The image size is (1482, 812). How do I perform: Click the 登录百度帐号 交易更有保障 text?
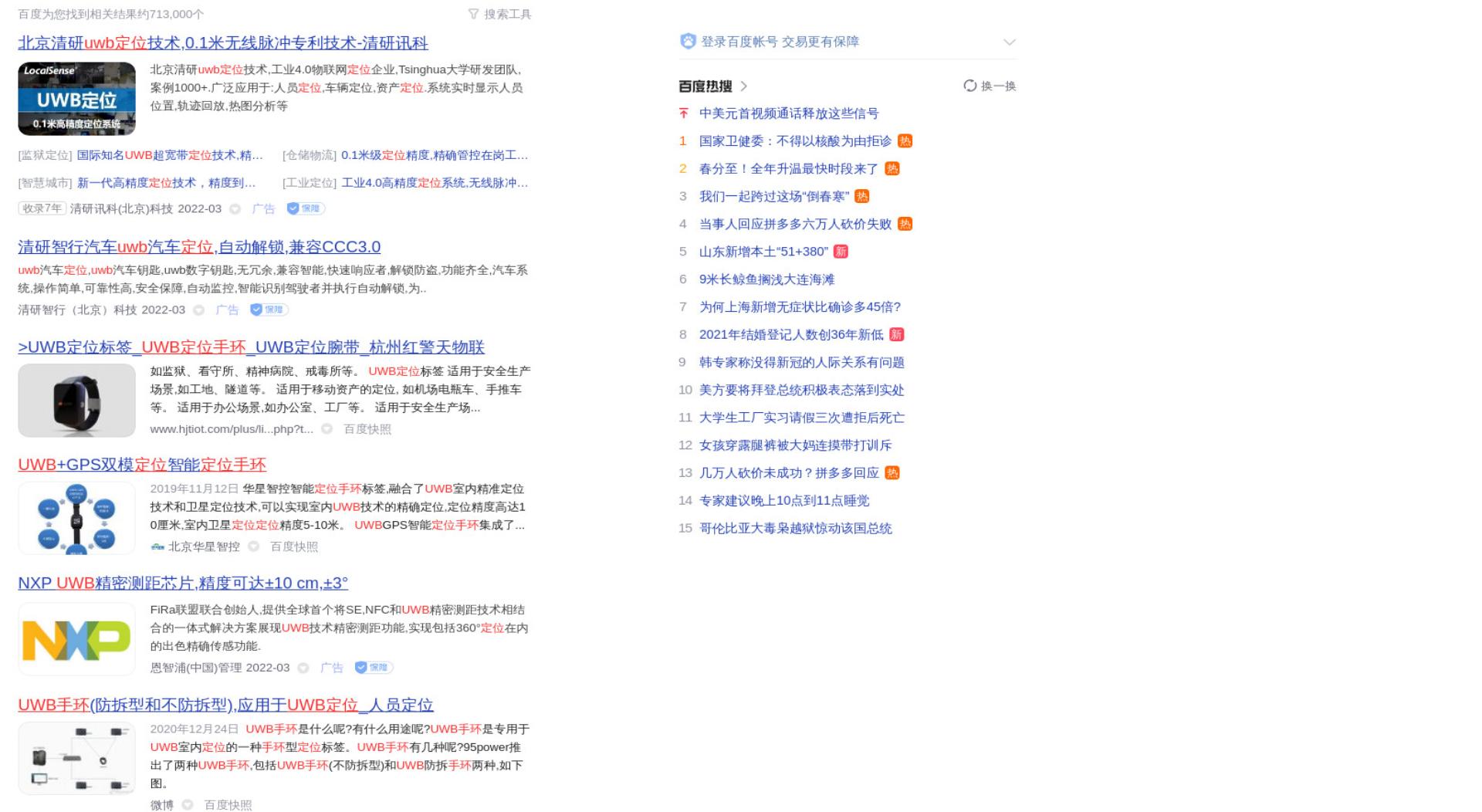(x=780, y=42)
